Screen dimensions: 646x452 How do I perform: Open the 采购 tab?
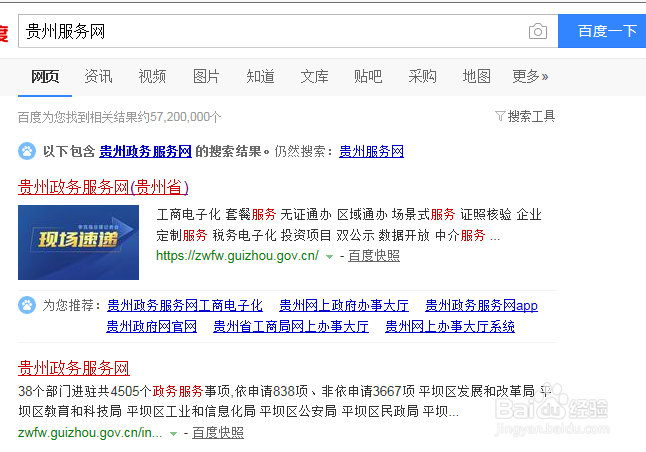[422, 77]
